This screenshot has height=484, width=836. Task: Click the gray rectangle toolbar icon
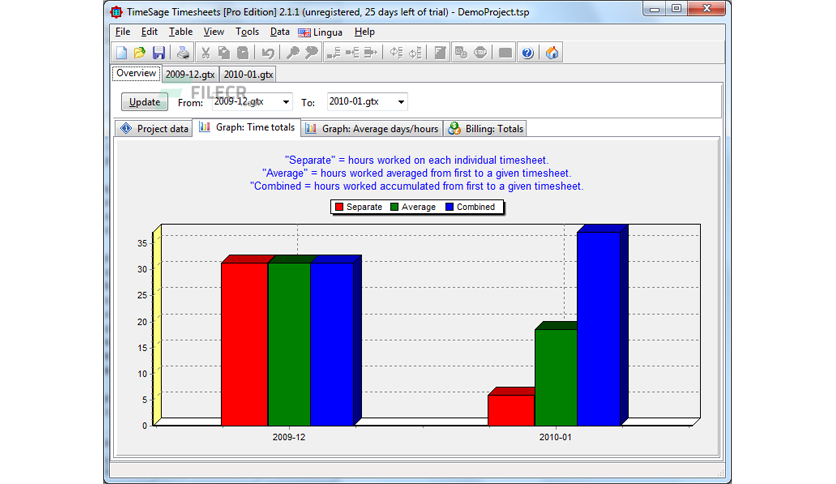505,52
